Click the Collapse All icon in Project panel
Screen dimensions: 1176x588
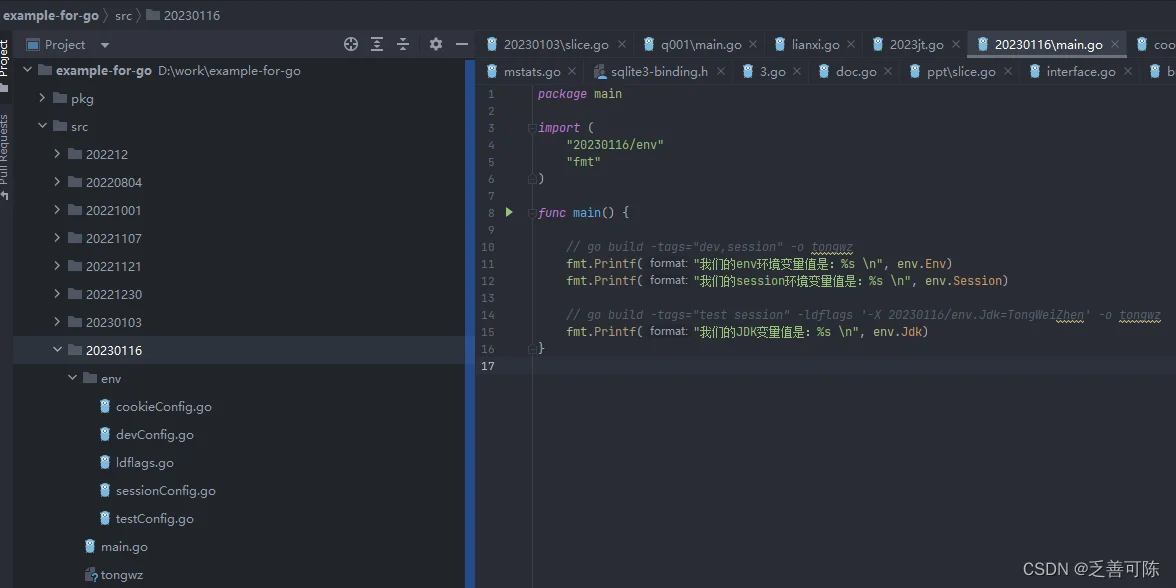point(403,44)
